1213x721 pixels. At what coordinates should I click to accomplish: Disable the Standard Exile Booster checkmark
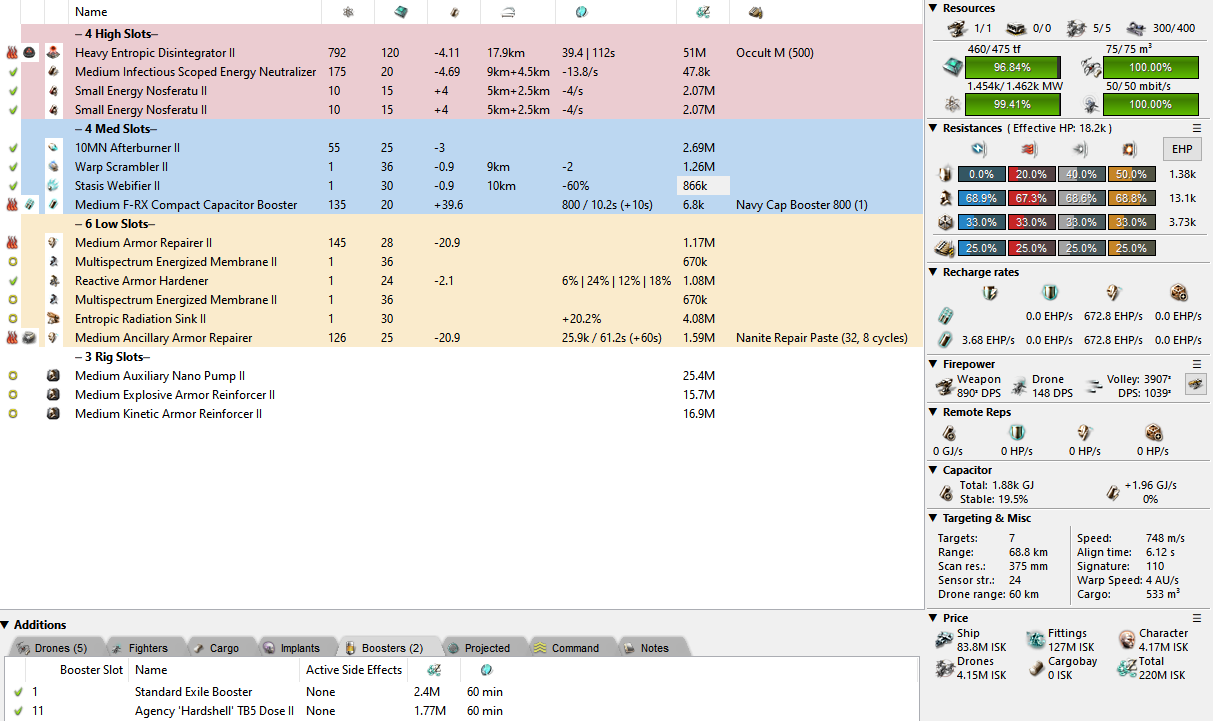pos(18,692)
